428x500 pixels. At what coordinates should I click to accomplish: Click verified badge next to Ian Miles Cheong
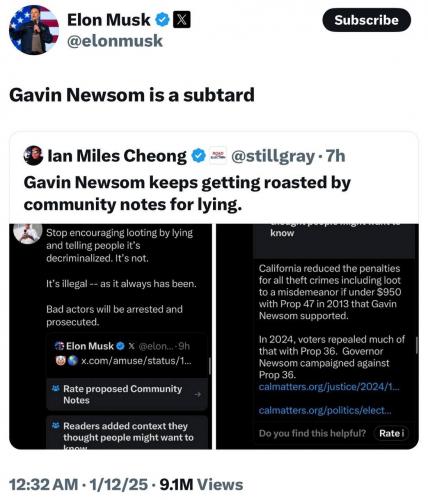[x=199, y=156]
